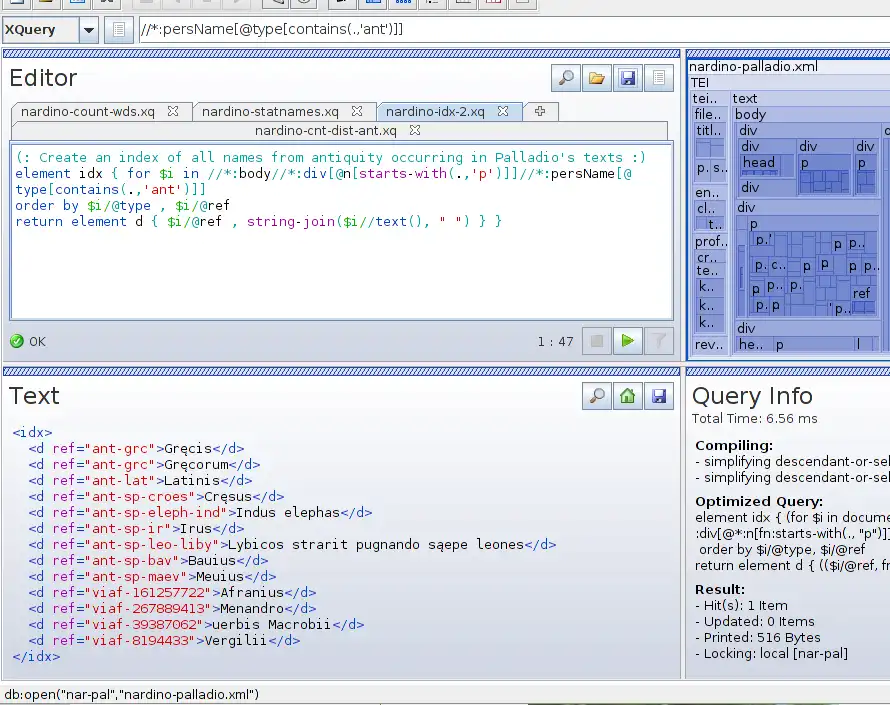890x705 pixels.
Task: Open a file using Editor's folder icon
Action: click(x=597, y=78)
